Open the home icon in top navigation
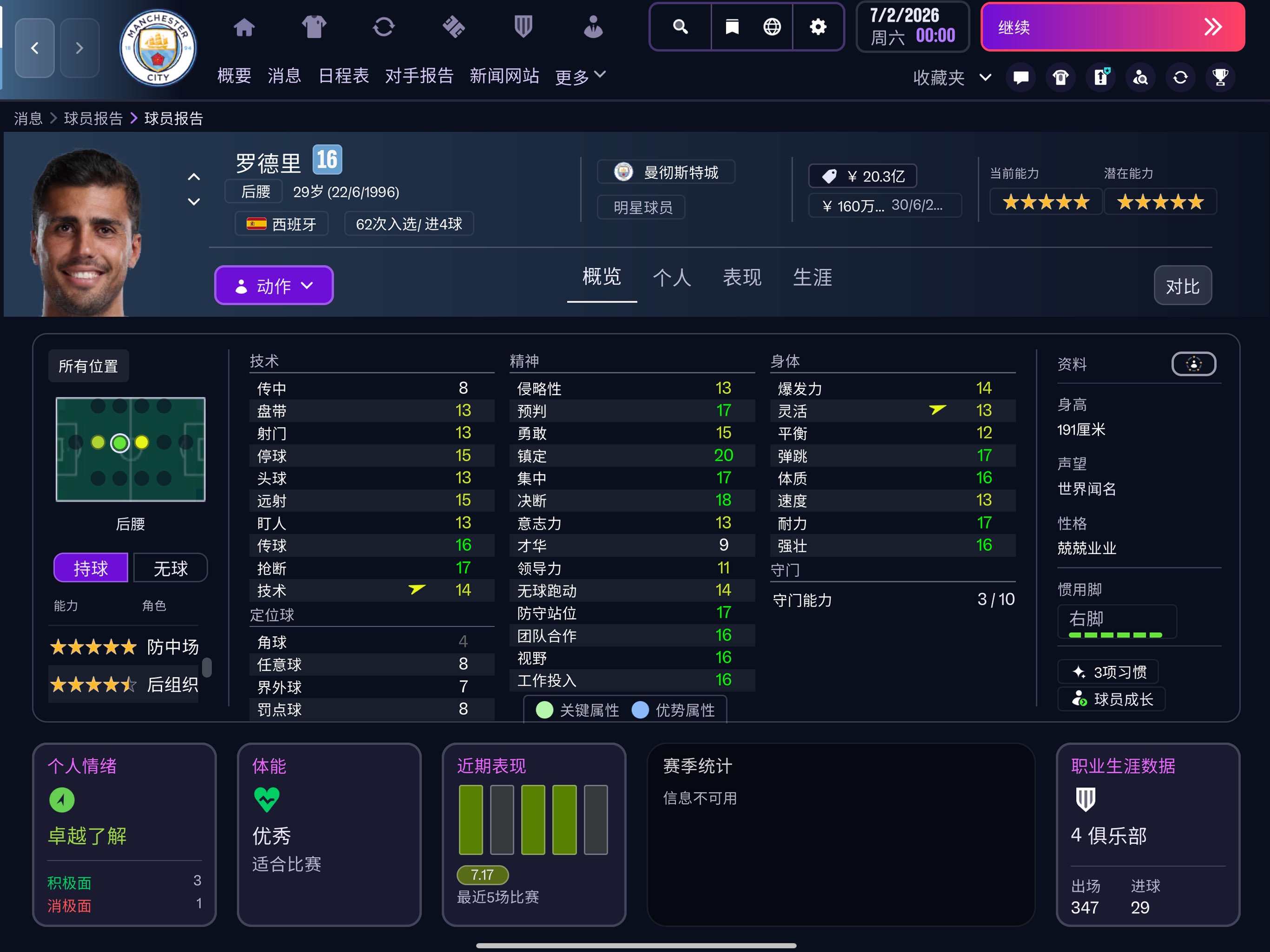 point(244,27)
